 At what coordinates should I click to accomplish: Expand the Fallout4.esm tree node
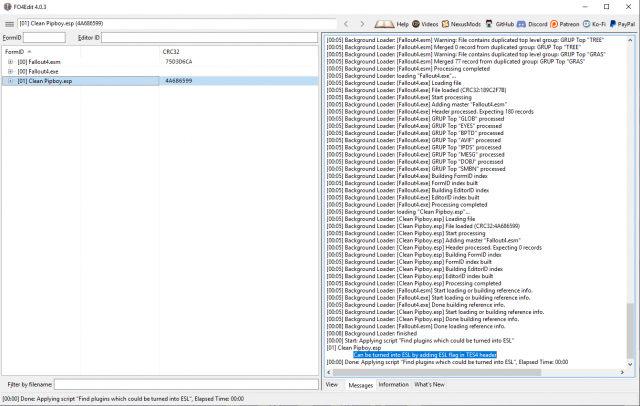pyautogui.click(x=10, y=61)
